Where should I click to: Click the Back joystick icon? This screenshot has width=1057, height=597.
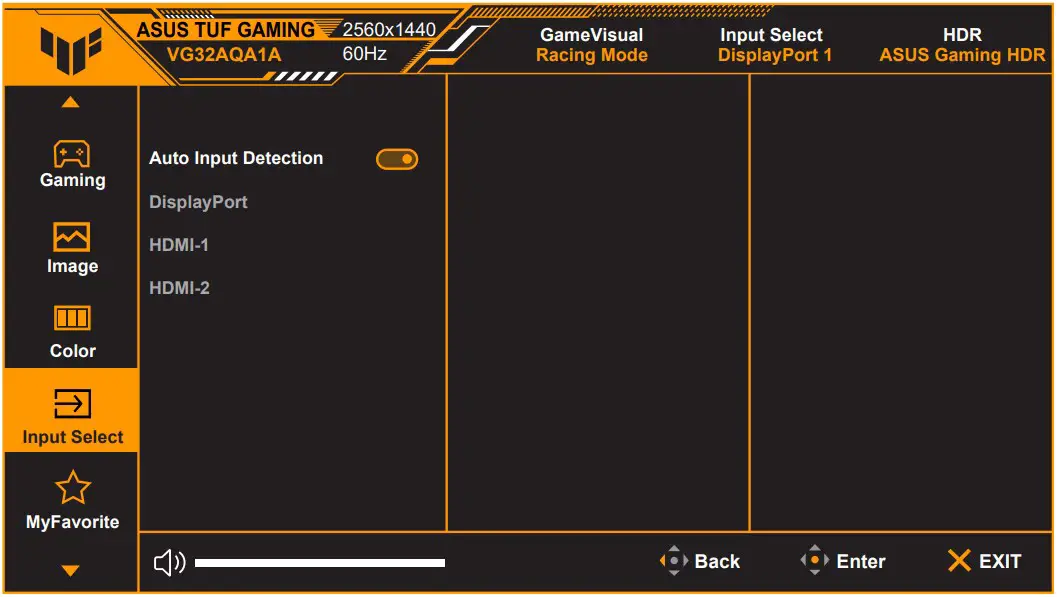[673, 561]
